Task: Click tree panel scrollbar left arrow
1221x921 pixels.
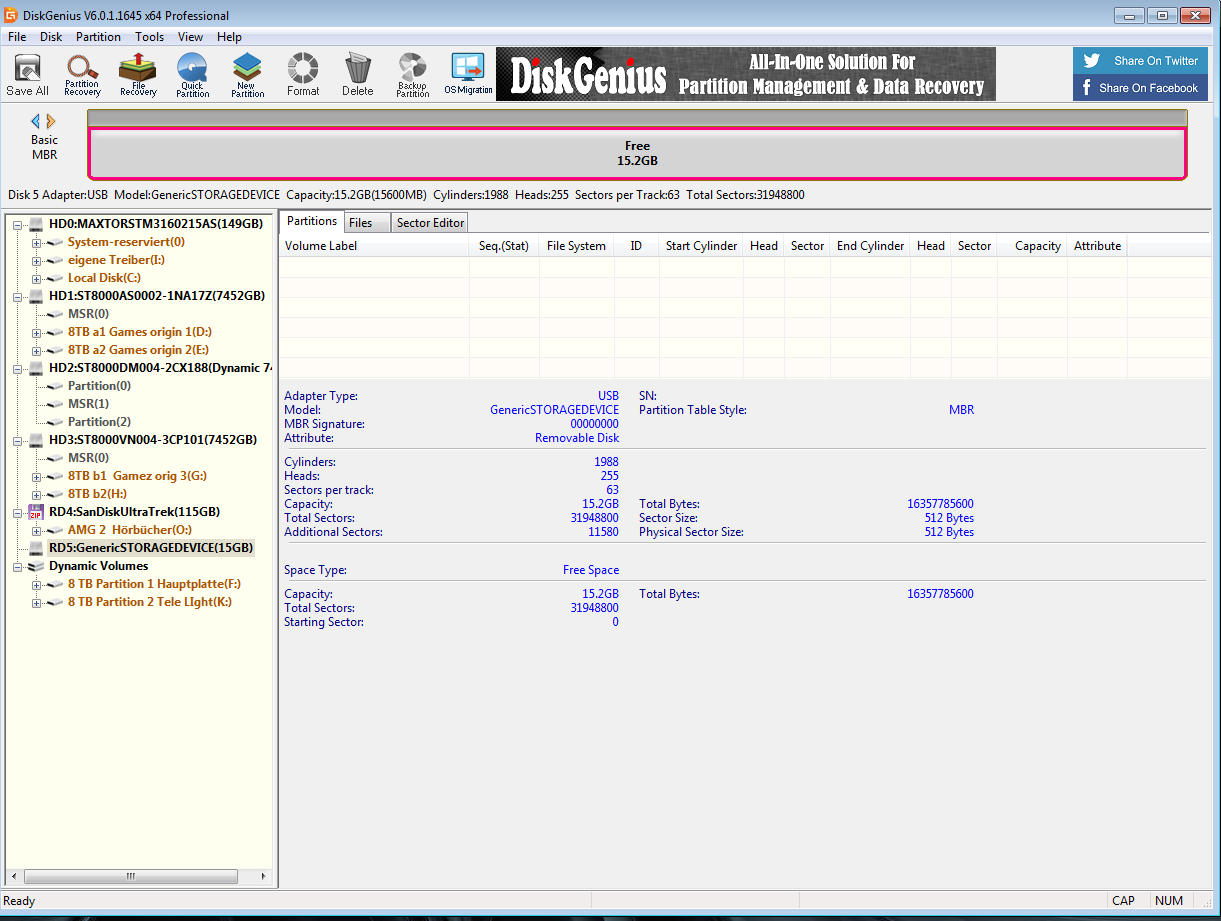Action: click(x=14, y=876)
